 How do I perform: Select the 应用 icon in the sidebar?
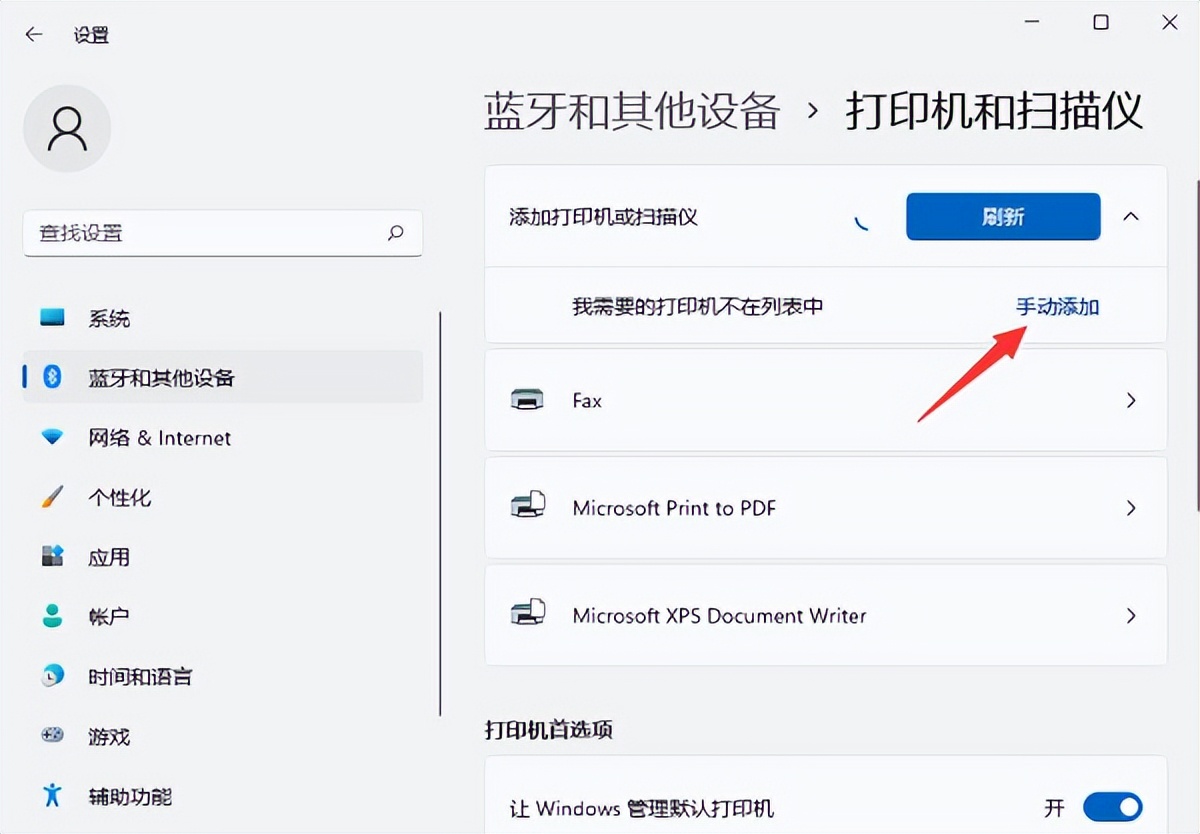(x=51, y=557)
